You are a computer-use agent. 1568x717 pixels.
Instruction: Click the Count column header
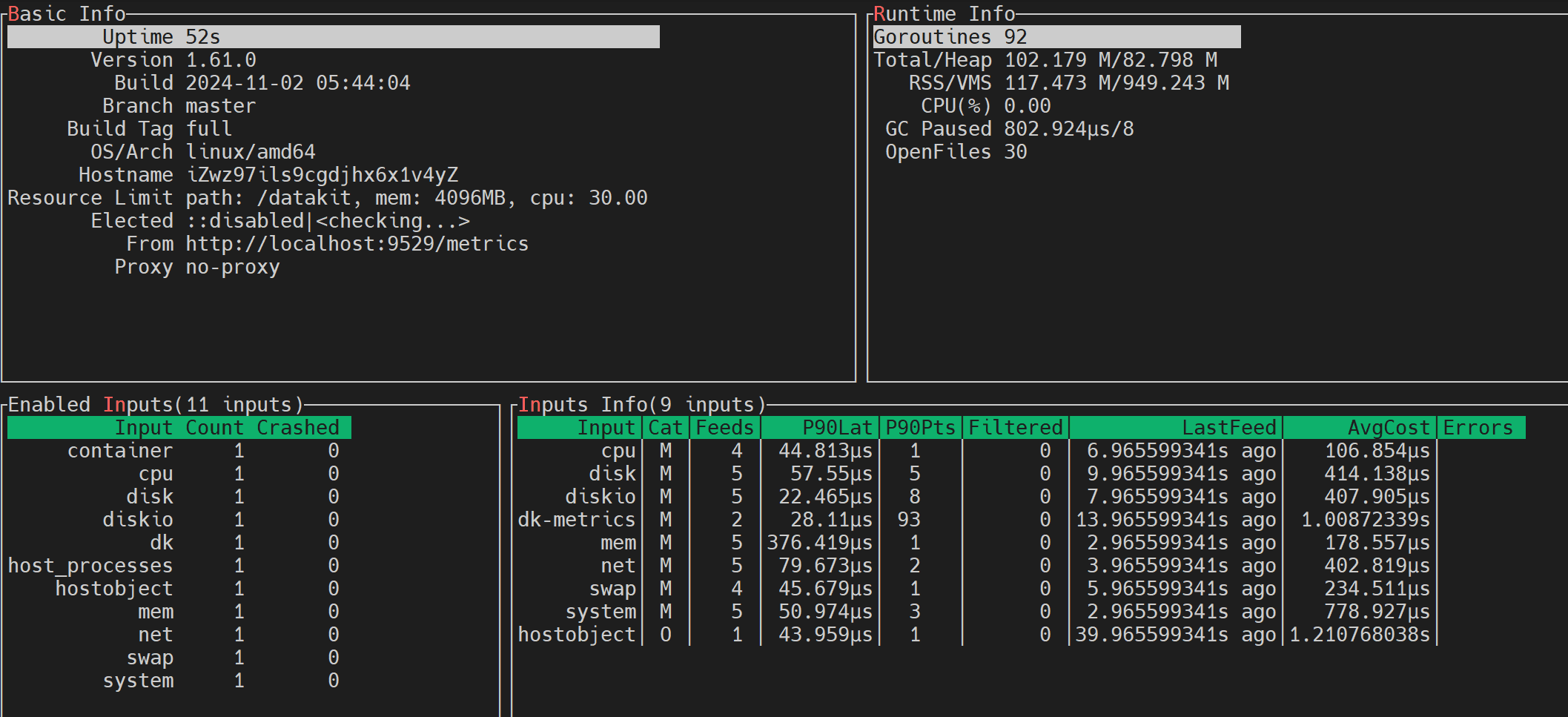pyautogui.click(x=214, y=428)
